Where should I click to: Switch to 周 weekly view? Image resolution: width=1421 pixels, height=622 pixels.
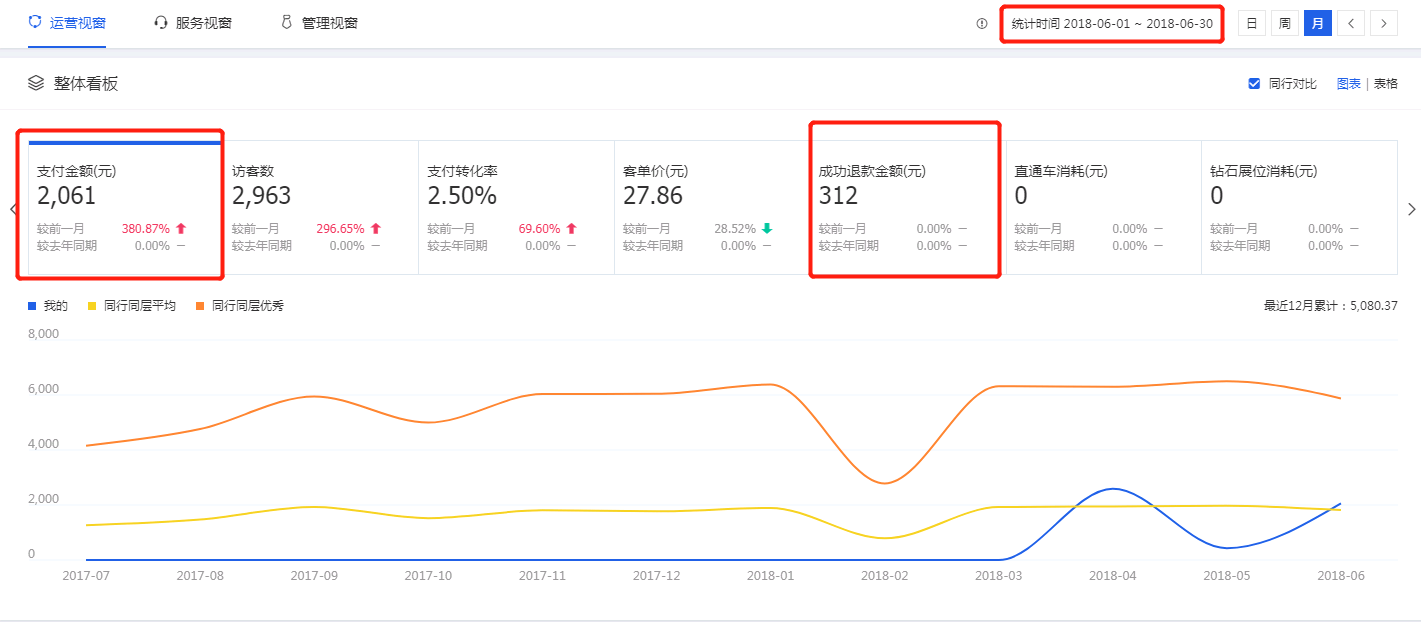[1284, 23]
